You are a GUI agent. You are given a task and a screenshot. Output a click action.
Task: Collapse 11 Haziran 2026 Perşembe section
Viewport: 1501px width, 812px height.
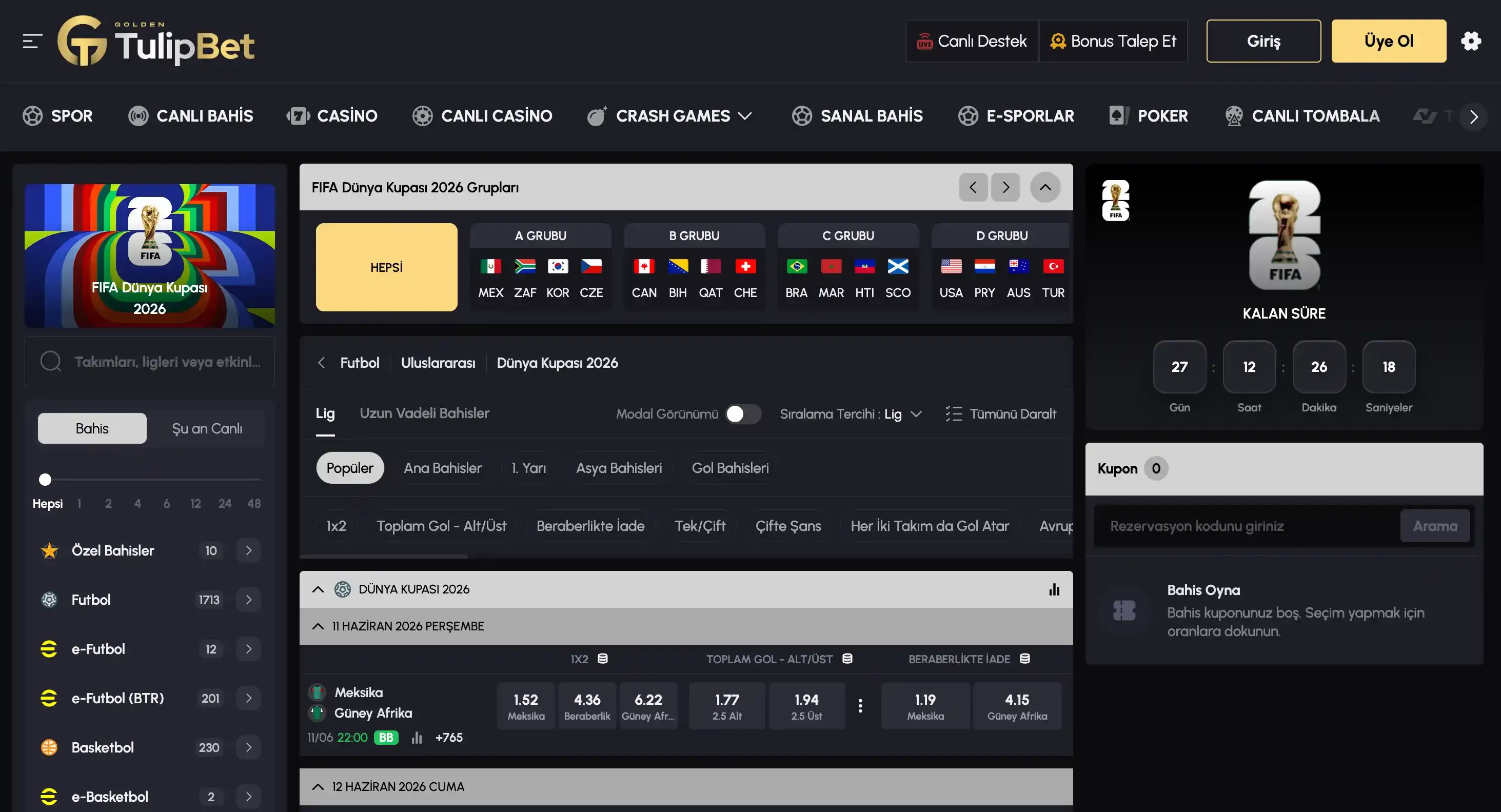point(318,626)
